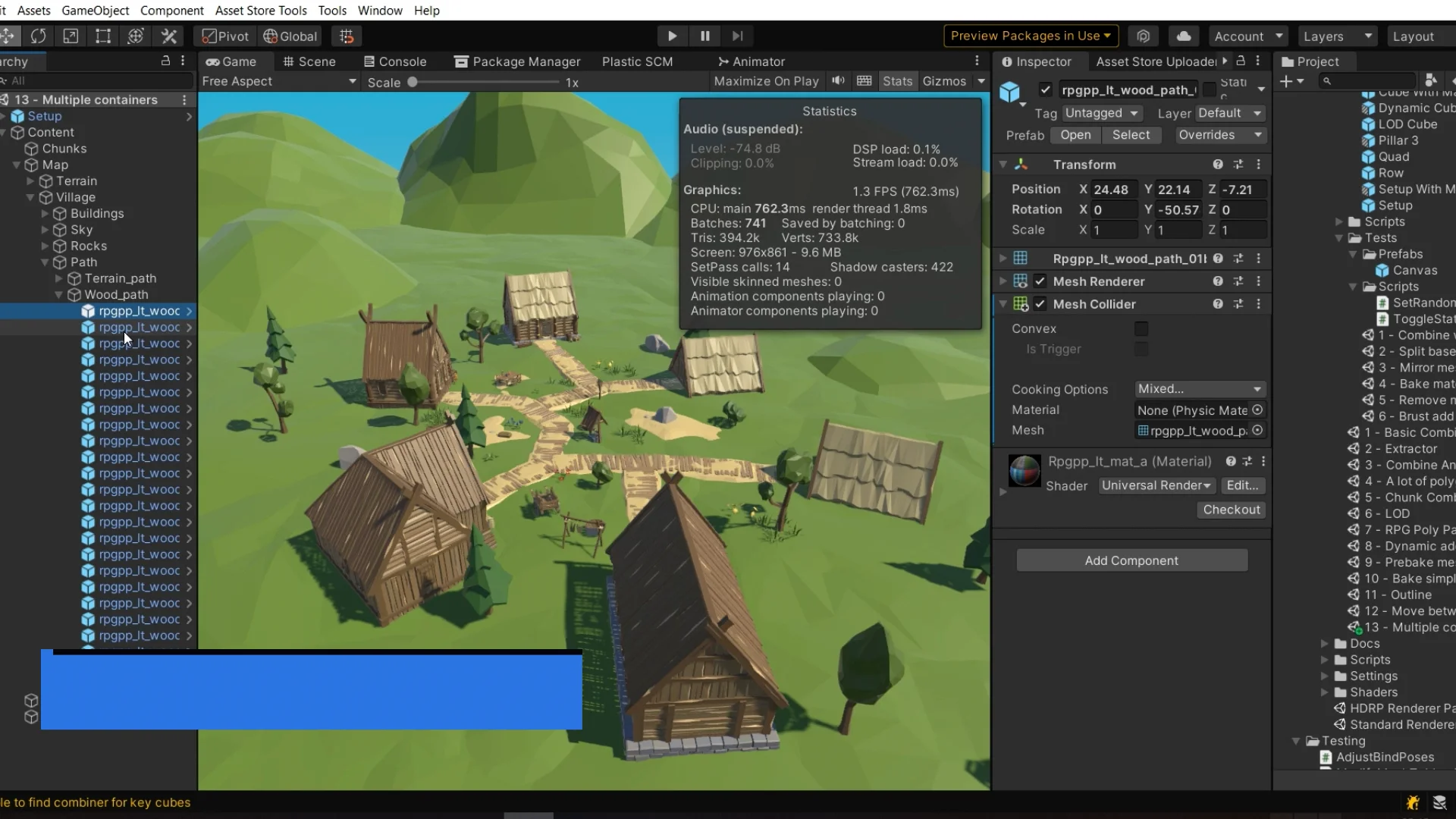
Task: Select the Rect tool
Action: [x=103, y=36]
